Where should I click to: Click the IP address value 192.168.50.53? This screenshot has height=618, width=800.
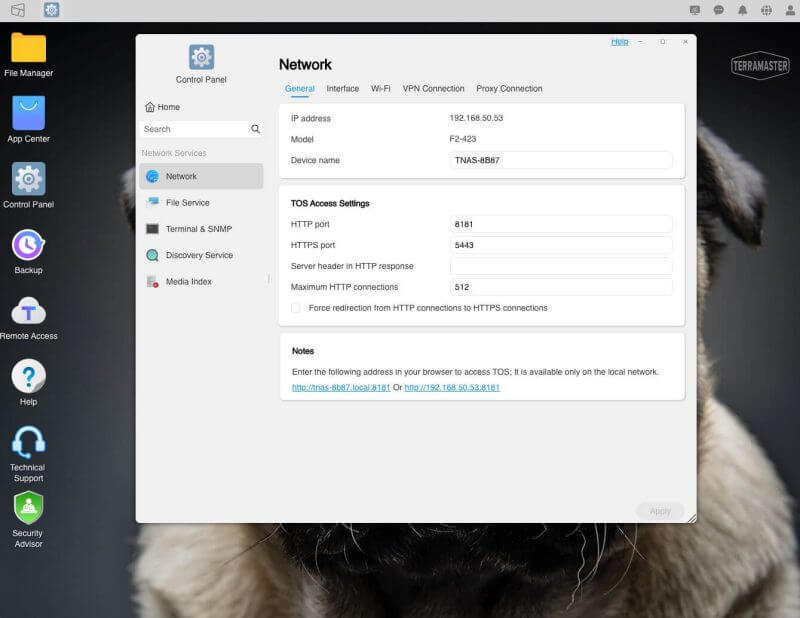click(x=476, y=118)
